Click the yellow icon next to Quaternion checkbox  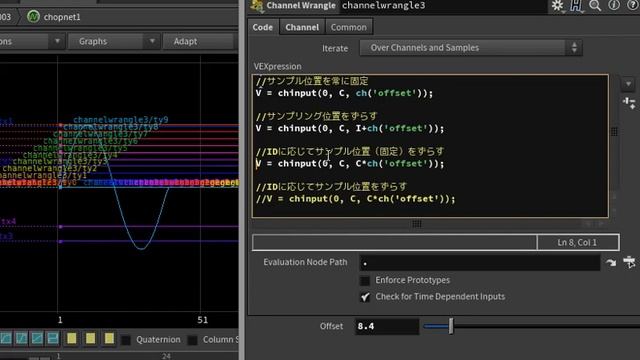click(x=109, y=338)
